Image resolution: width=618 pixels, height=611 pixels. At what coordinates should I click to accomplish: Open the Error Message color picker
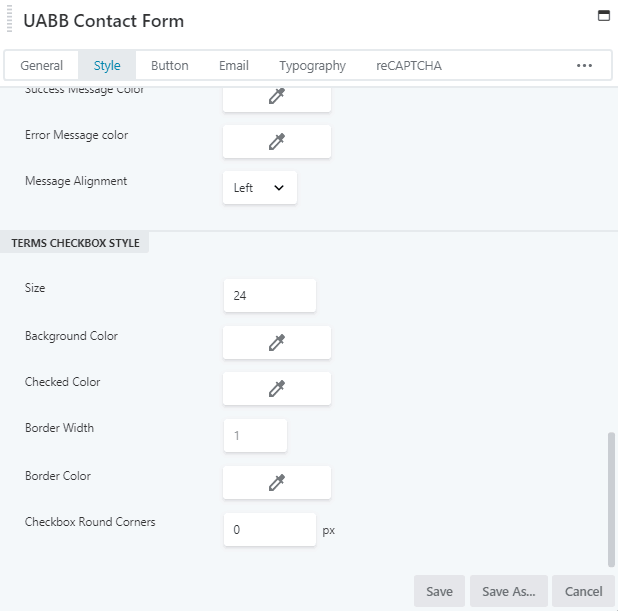point(276,142)
